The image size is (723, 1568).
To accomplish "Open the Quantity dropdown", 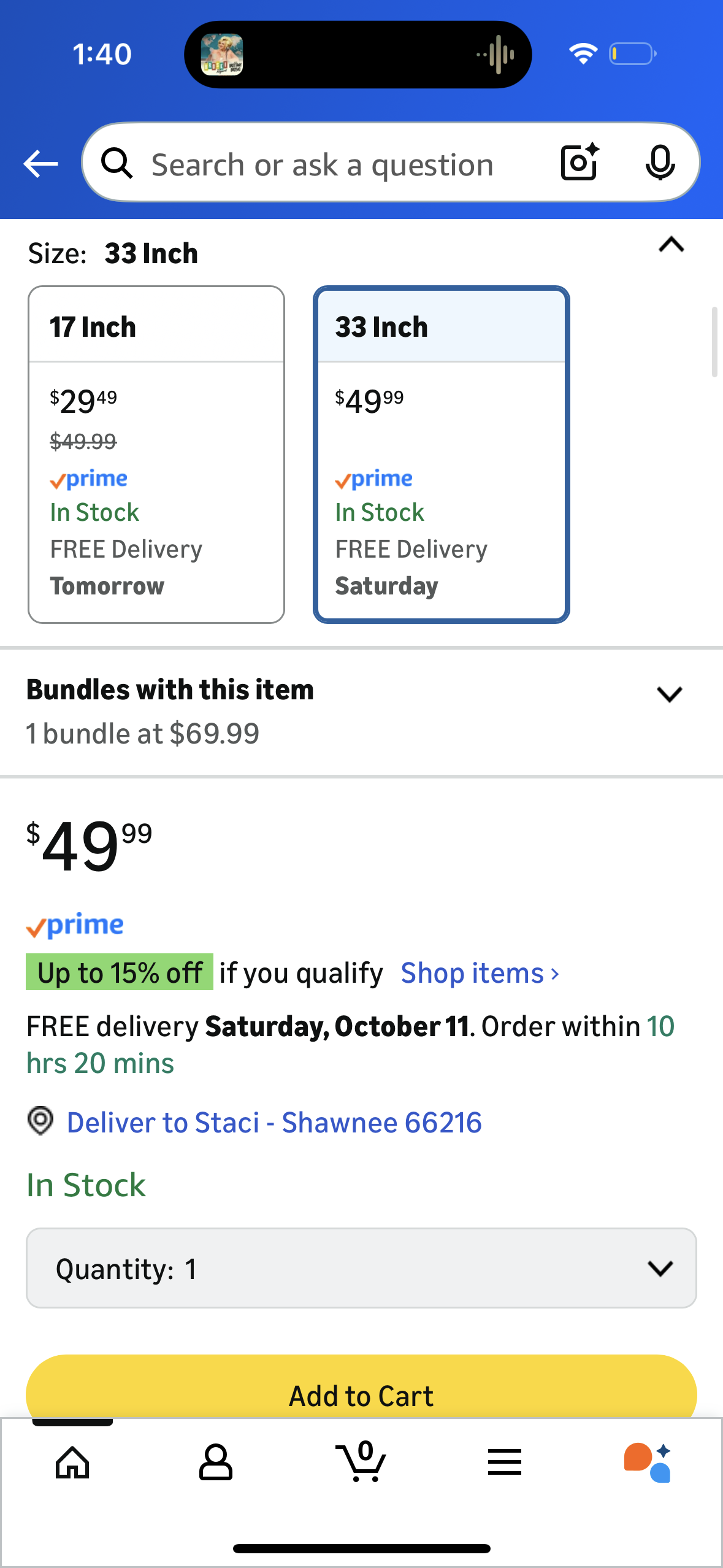I will pyautogui.click(x=361, y=1268).
